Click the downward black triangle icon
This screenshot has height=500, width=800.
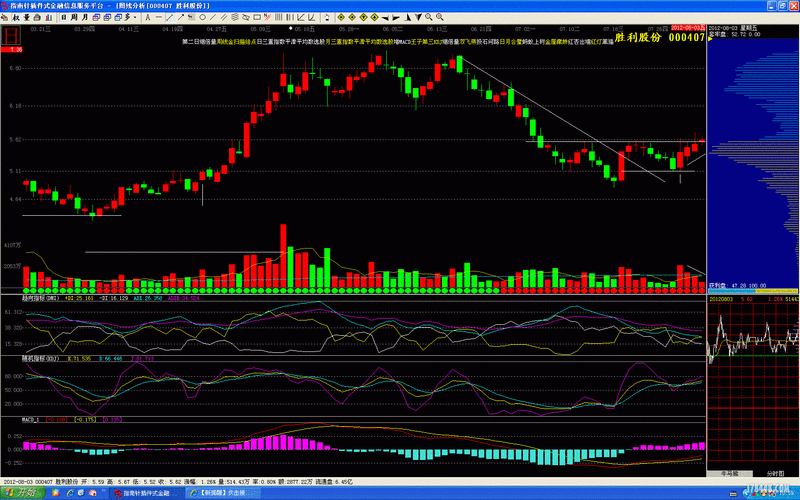[x=418, y=17]
